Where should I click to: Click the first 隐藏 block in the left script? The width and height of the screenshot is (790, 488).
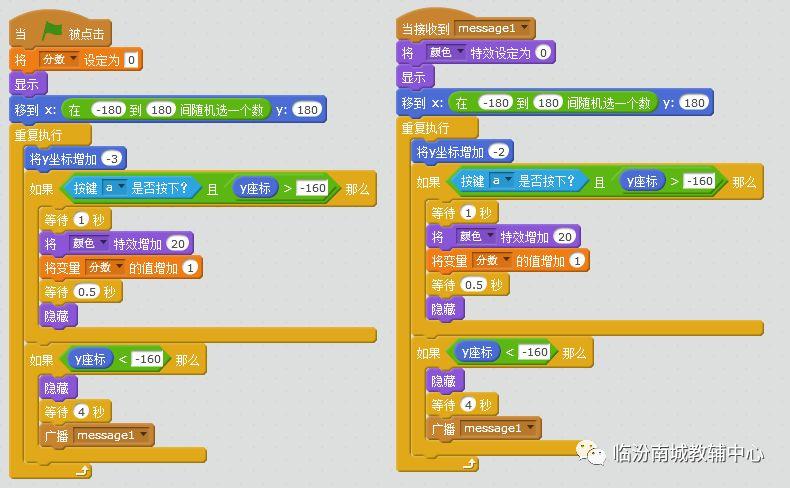pos(57,316)
